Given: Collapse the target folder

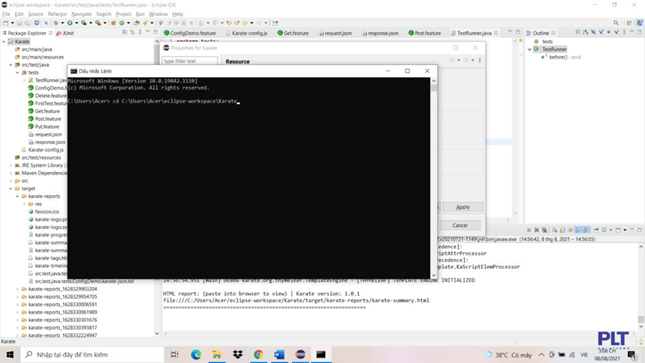Looking at the screenshot, I should (11, 188).
